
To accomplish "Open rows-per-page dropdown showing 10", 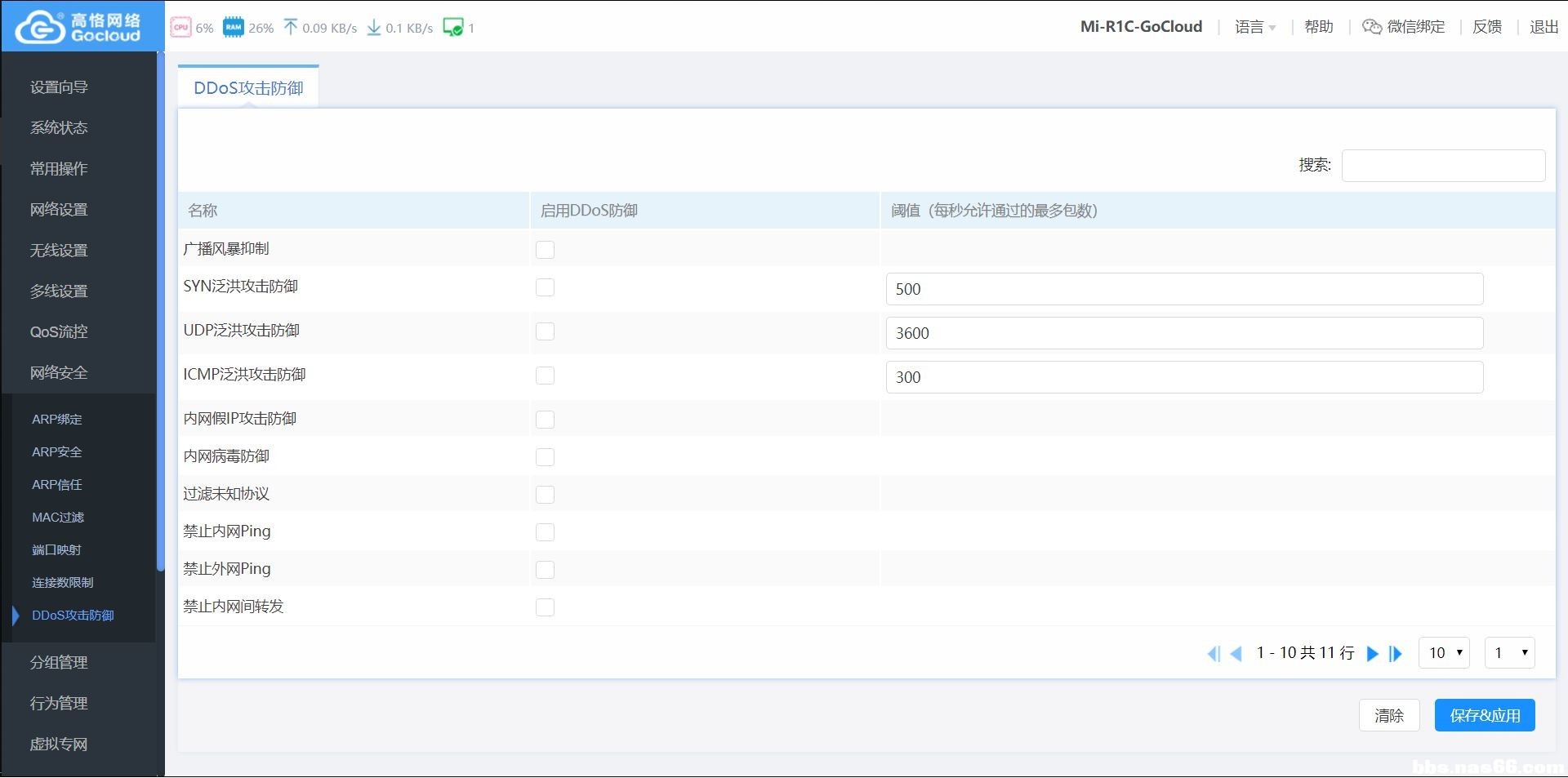I will pyautogui.click(x=1445, y=653).
